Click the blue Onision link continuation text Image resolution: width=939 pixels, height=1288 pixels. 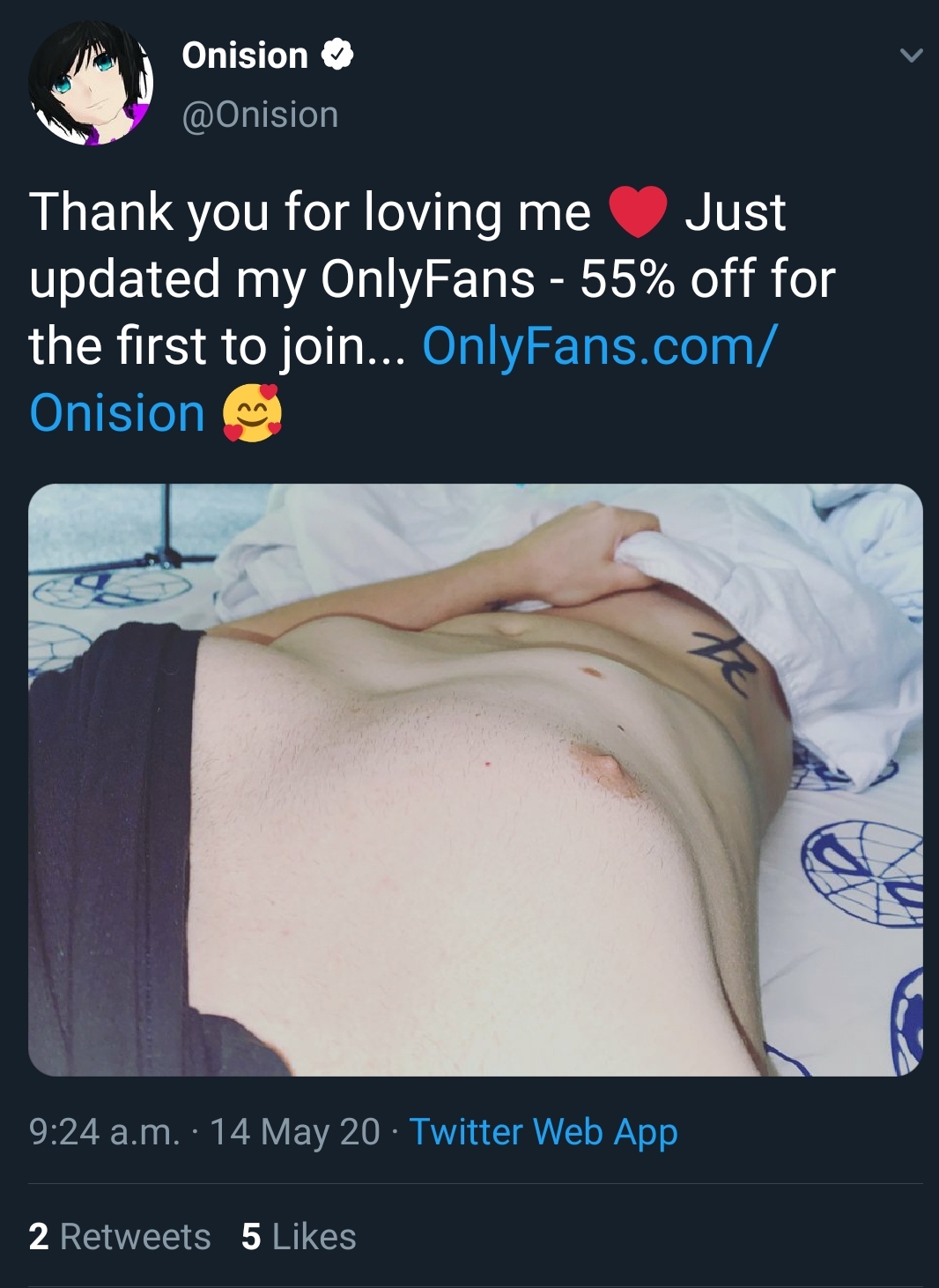coord(117,413)
